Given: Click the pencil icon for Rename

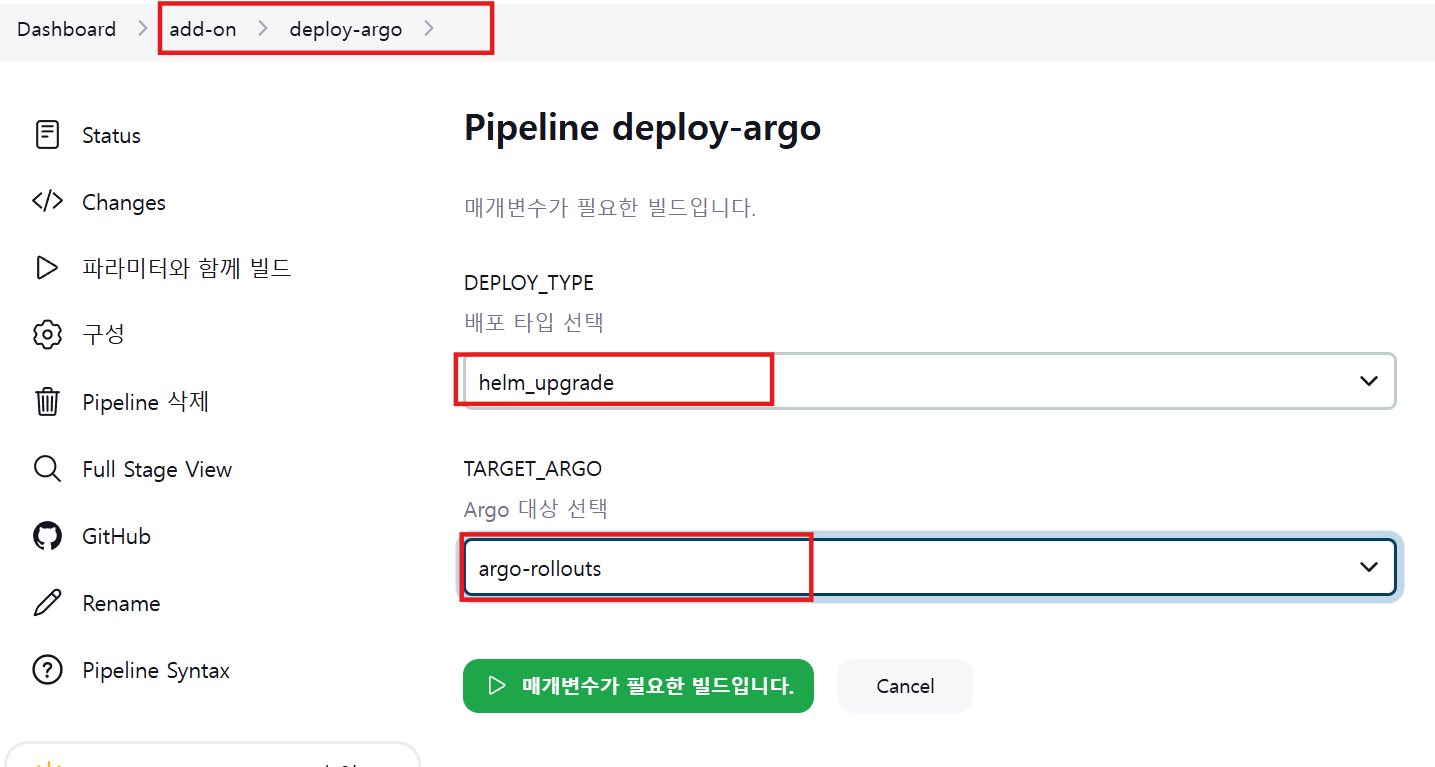Looking at the screenshot, I should 47,603.
